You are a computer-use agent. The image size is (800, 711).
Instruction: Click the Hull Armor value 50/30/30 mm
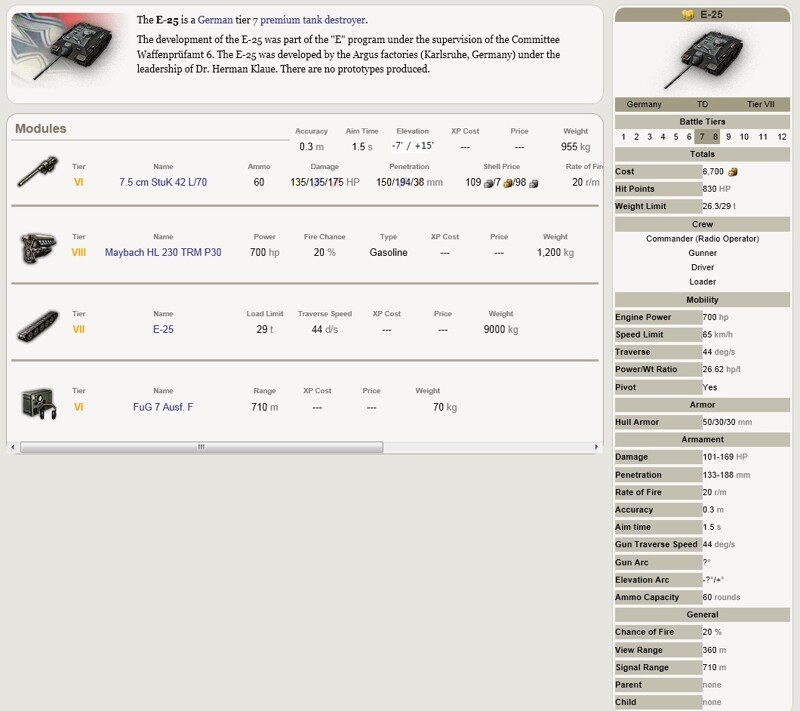coord(727,422)
